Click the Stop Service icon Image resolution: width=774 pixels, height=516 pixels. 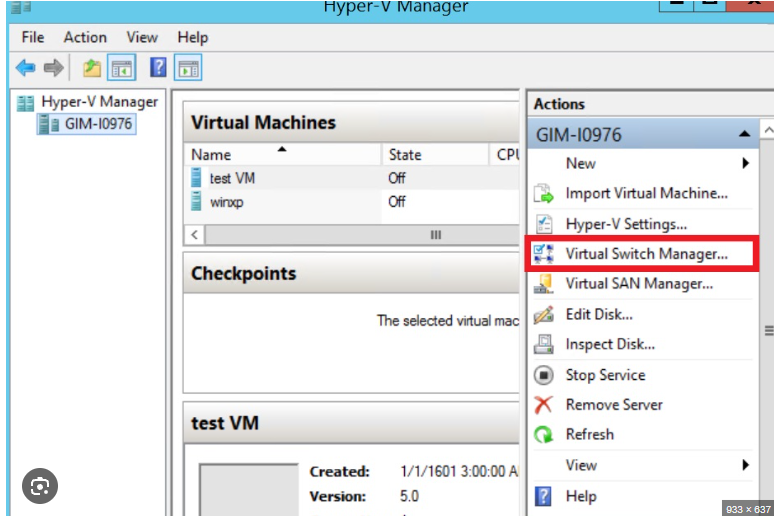543,375
